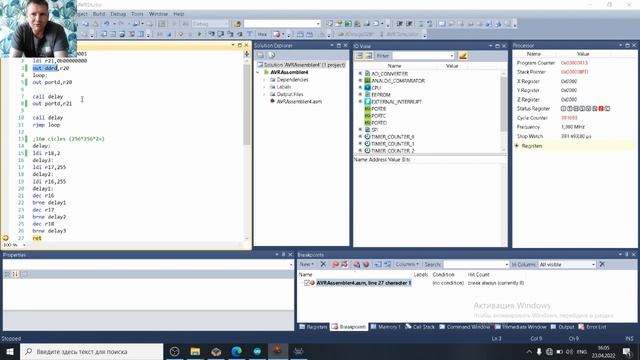This screenshot has height=360, width=640.
Task: Click the breakpoint marker beside line 27
Action: click(x=6, y=238)
